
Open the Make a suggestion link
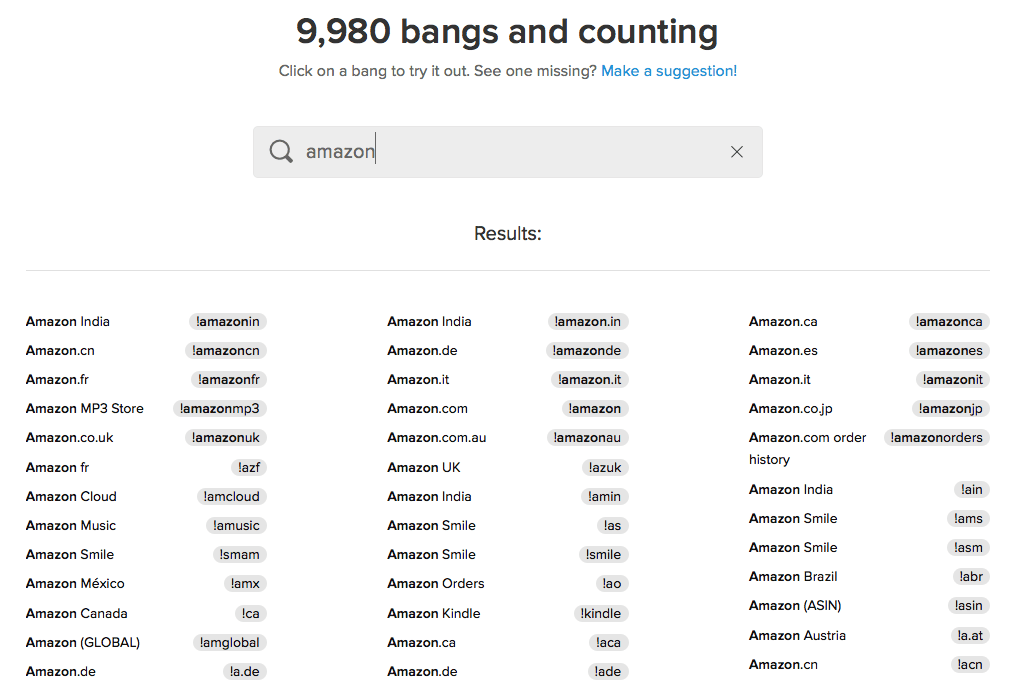669,71
